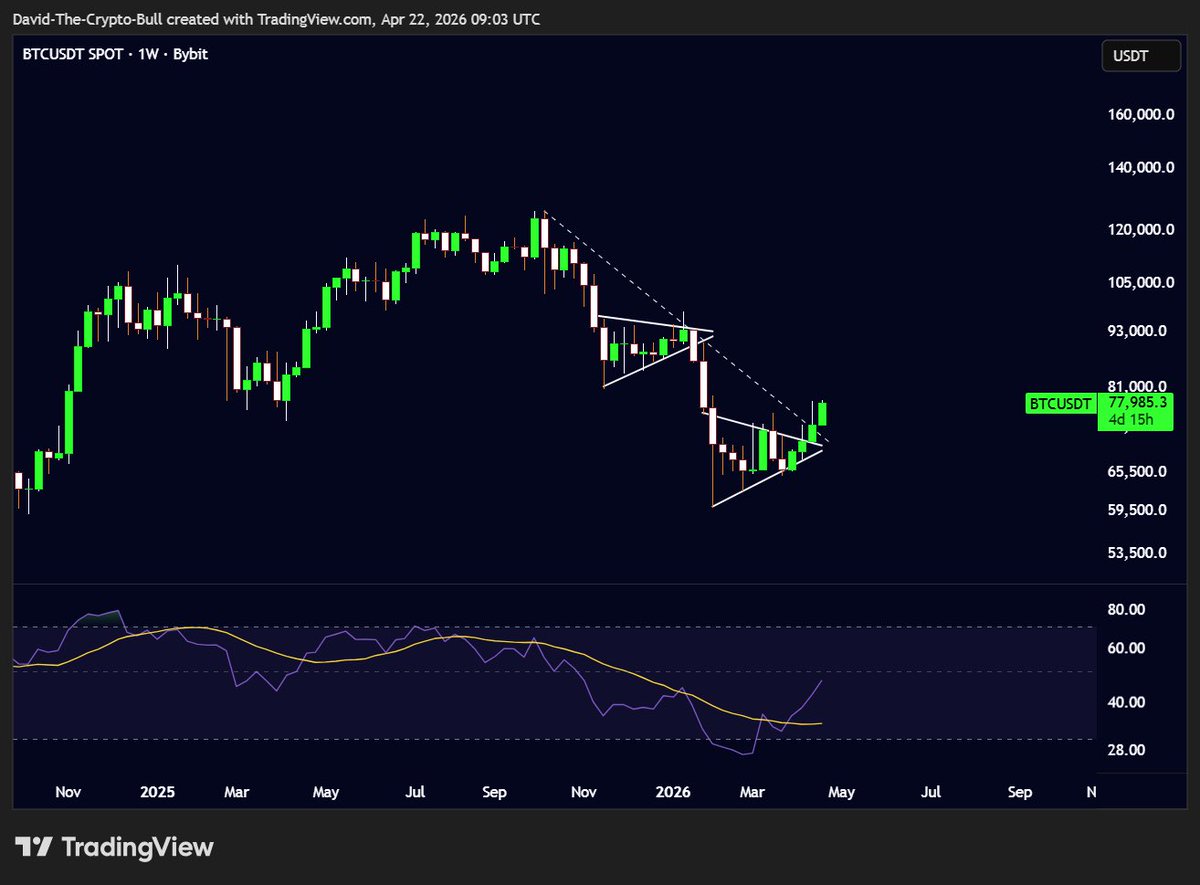Click the 2025 label on time axis
Image resolution: width=1200 pixels, height=885 pixels.
tap(158, 792)
